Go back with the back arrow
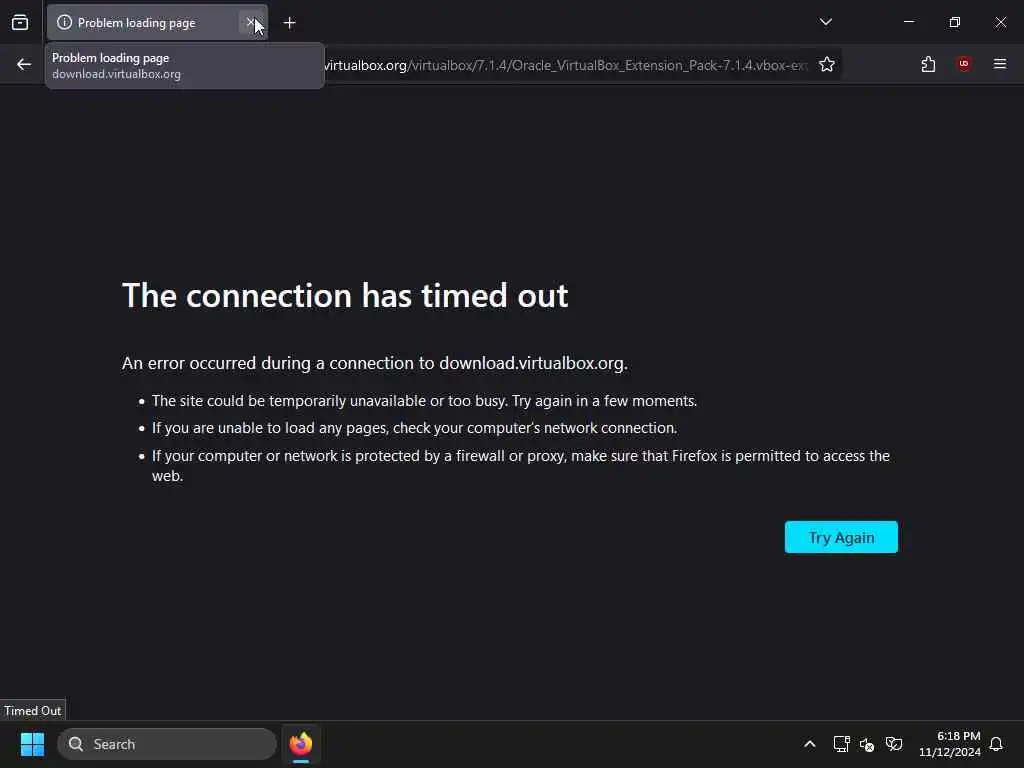The height and width of the screenshot is (768, 1024). 24,64
